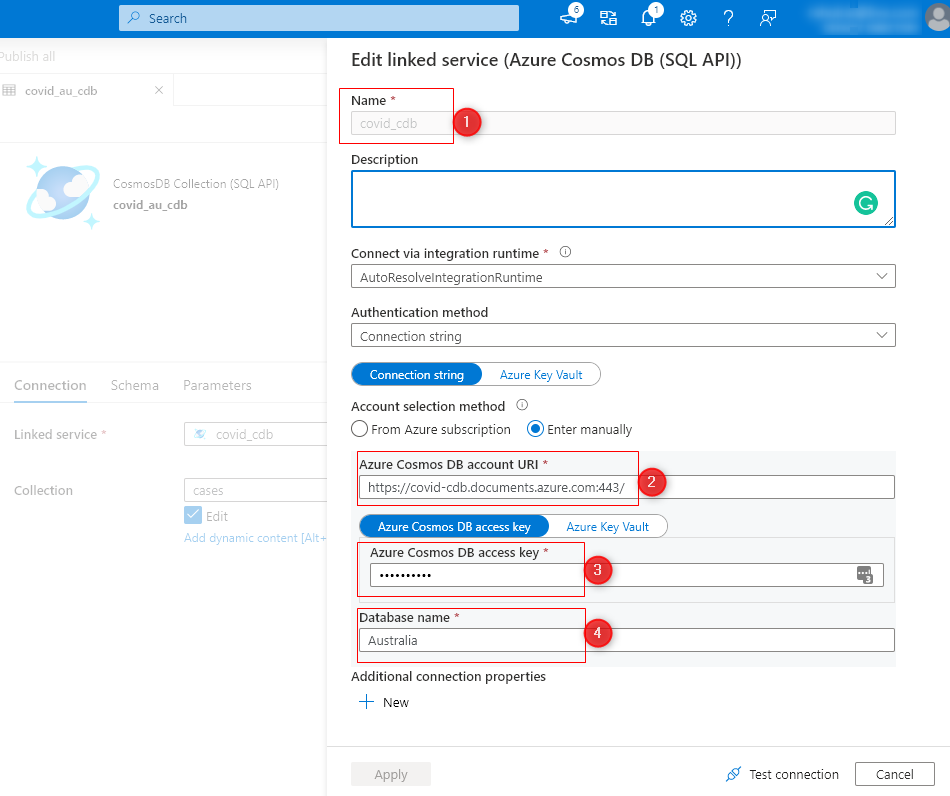Image resolution: width=950 pixels, height=796 pixels.
Task: Click the Database name field Australia
Action: pos(626,640)
